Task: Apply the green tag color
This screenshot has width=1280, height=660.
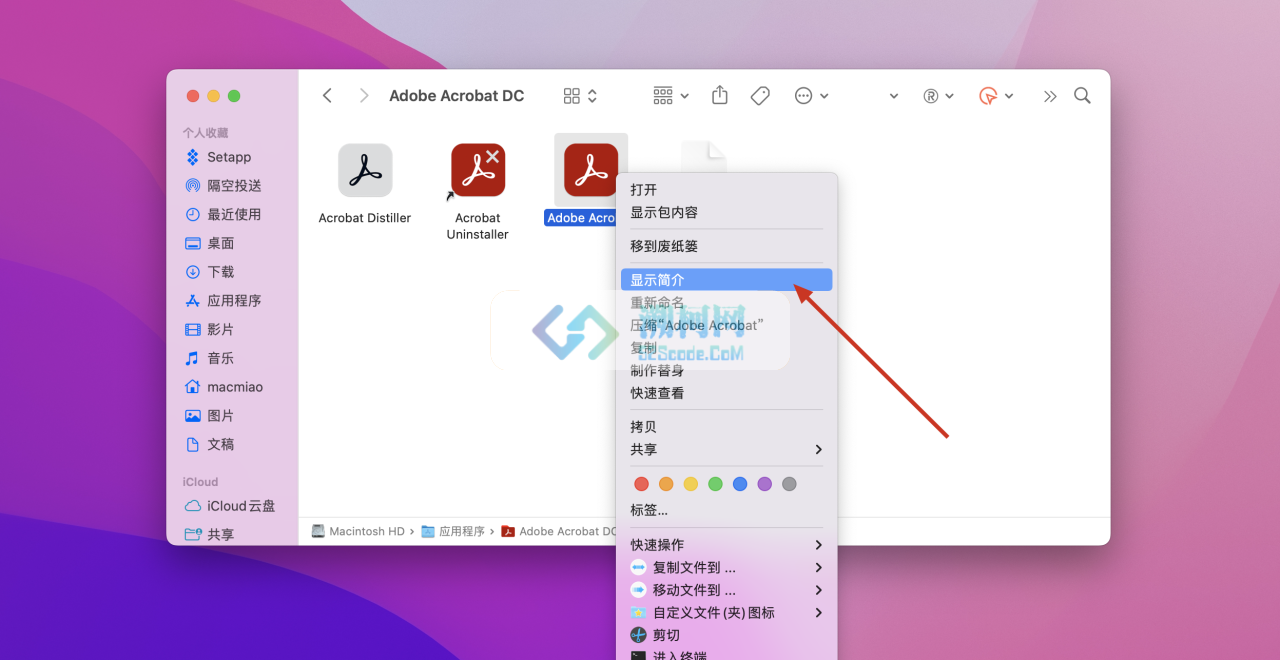Action: coord(715,484)
